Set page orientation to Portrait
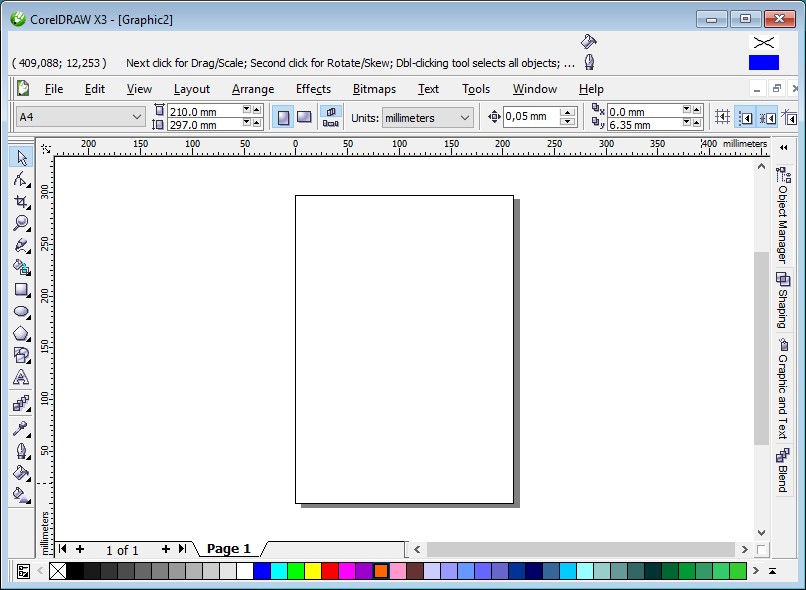 point(283,118)
